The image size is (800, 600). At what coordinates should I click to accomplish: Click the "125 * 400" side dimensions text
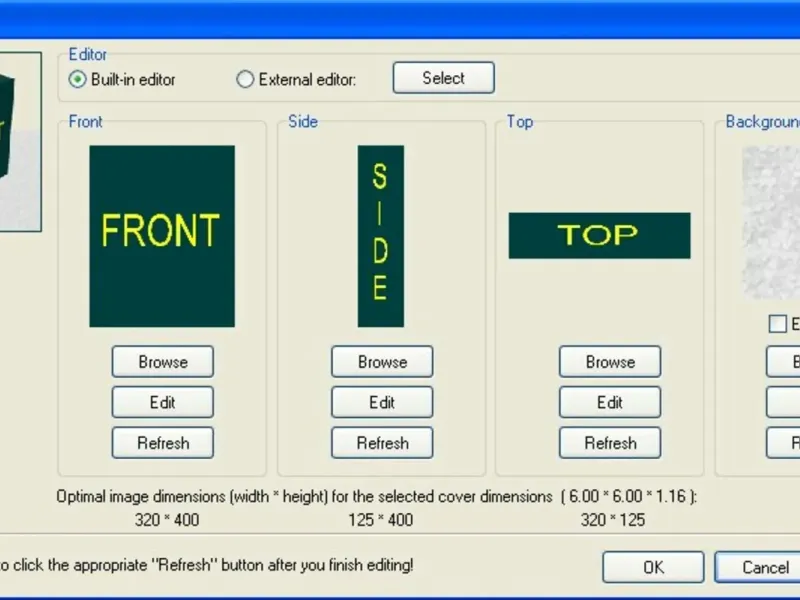pyautogui.click(x=381, y=520)
